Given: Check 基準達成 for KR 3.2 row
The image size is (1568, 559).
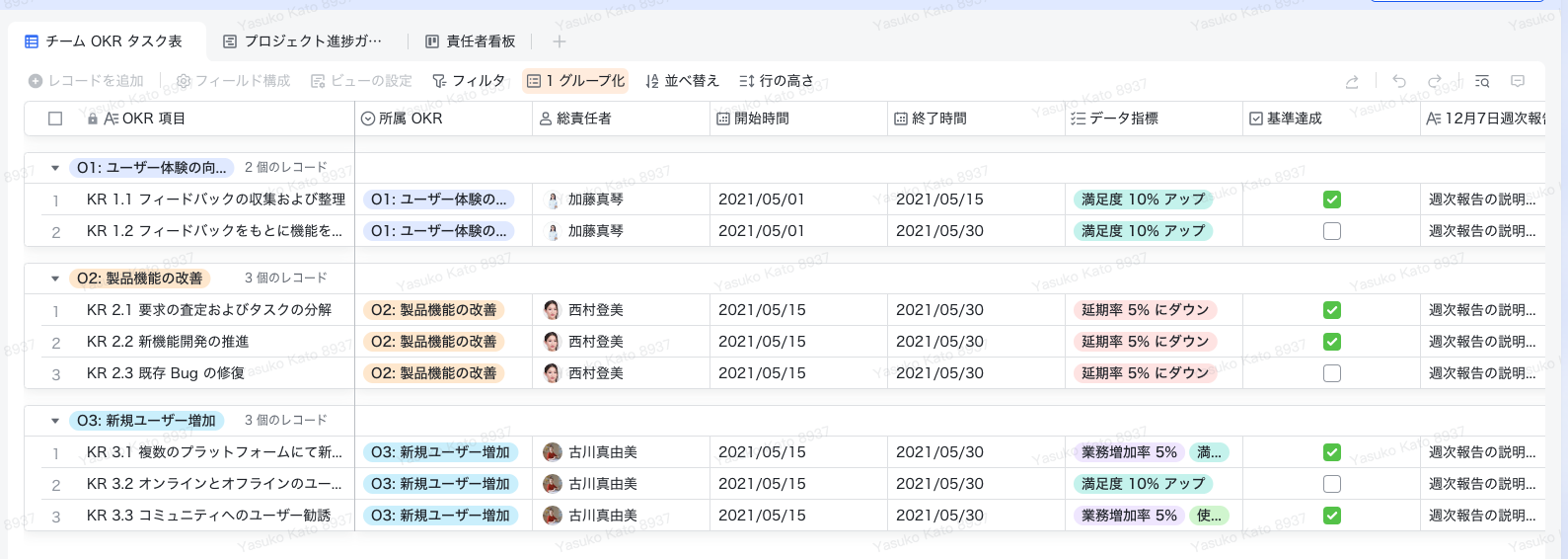Looking at the screenshot, I should point(1332,484).
